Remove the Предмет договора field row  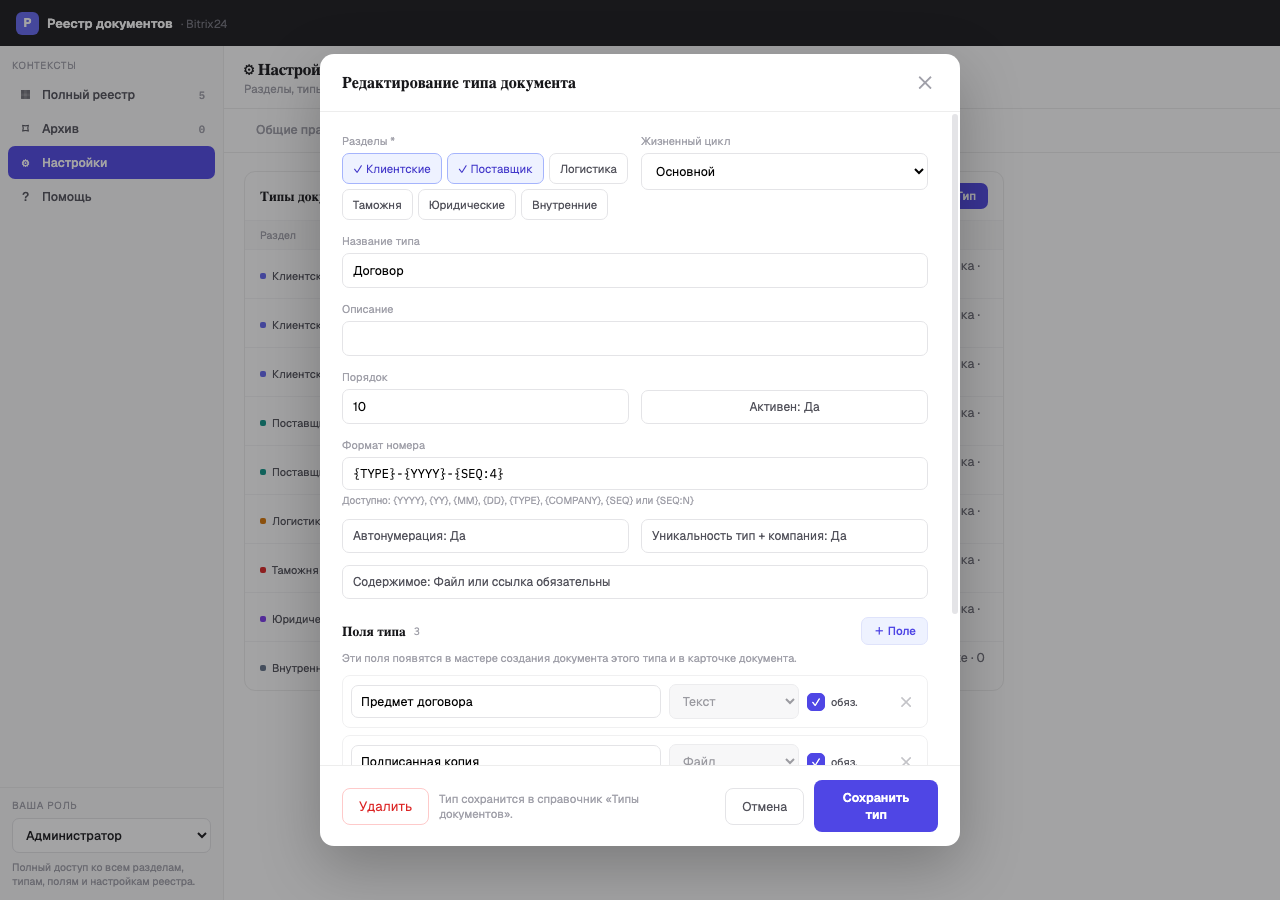point(906,702)
